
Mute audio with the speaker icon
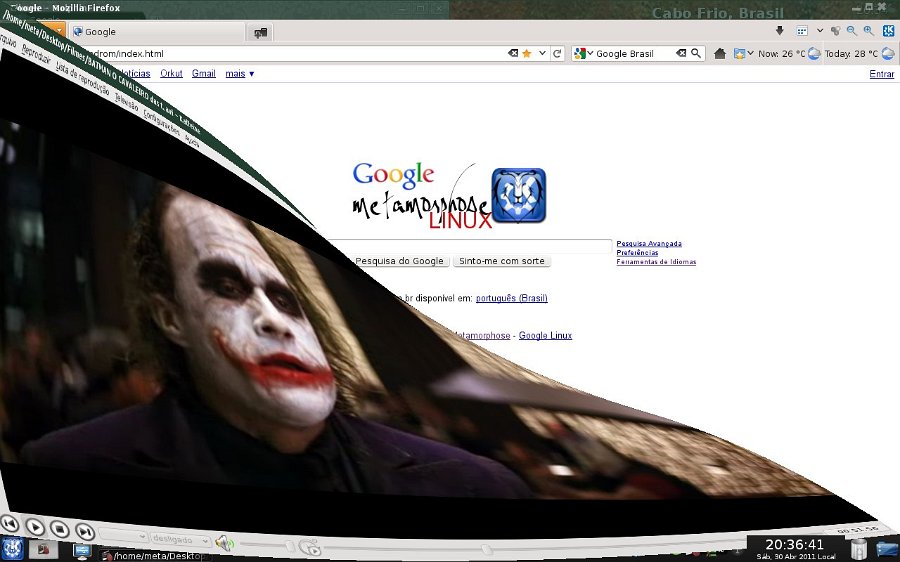224,542
